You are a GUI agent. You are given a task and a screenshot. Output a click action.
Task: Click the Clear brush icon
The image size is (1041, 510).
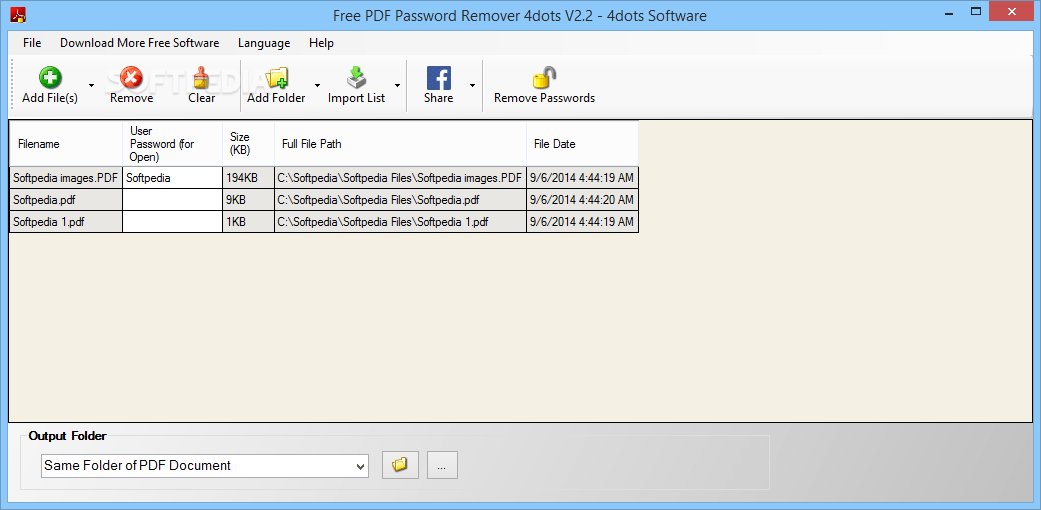201,78
